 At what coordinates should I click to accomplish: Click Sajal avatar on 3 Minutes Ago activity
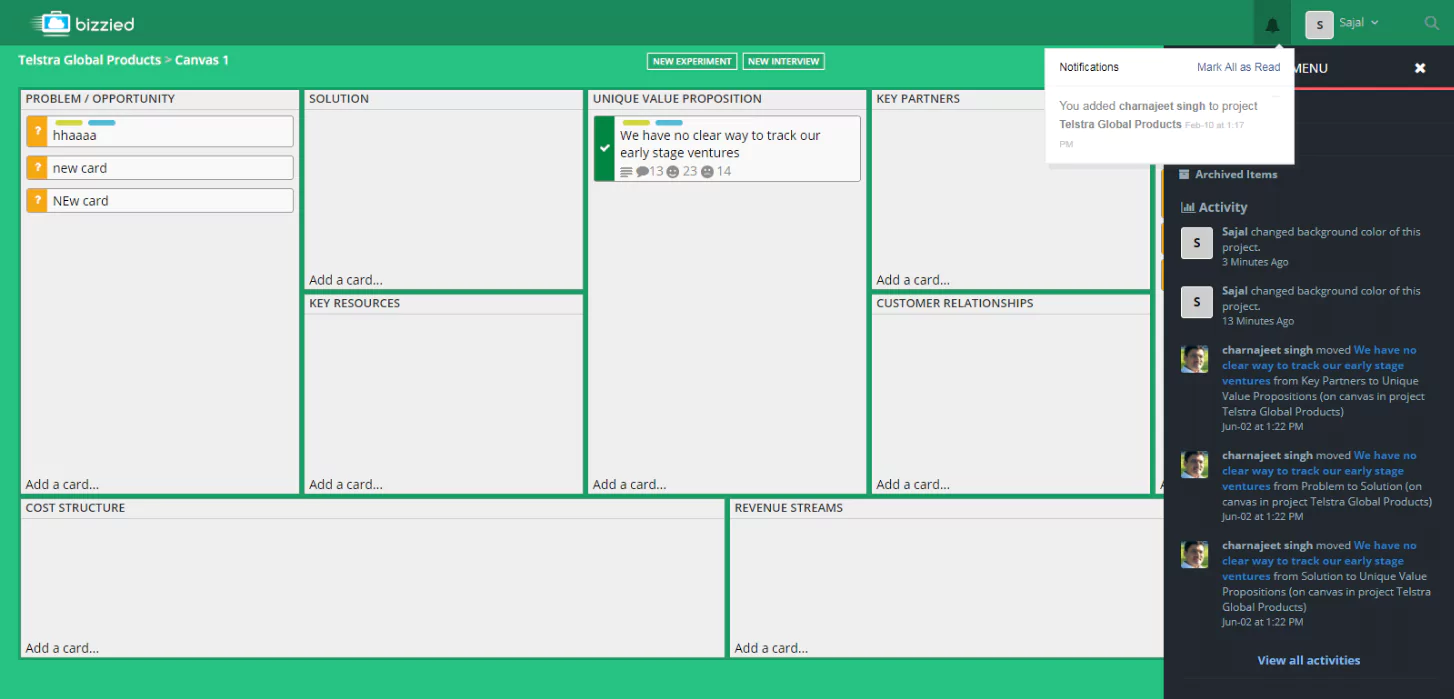coord(1197,243)
